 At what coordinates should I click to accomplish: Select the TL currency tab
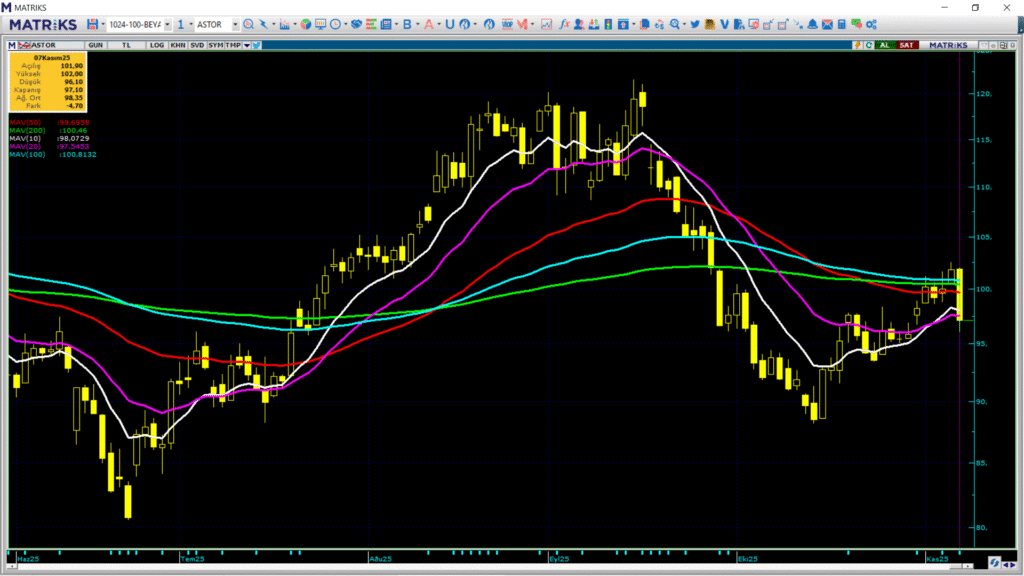(126, 45)
